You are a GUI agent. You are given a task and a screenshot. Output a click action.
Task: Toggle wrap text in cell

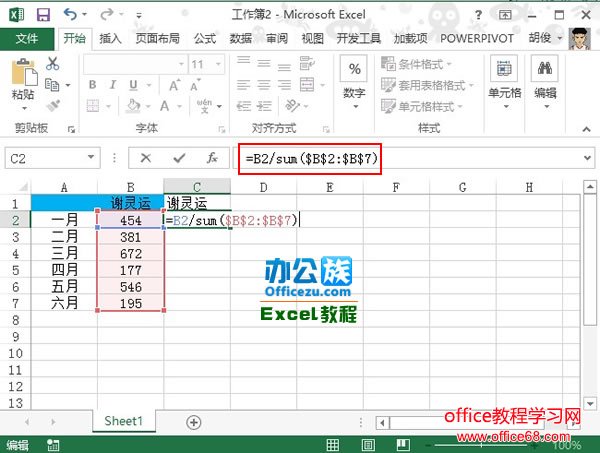307,63
